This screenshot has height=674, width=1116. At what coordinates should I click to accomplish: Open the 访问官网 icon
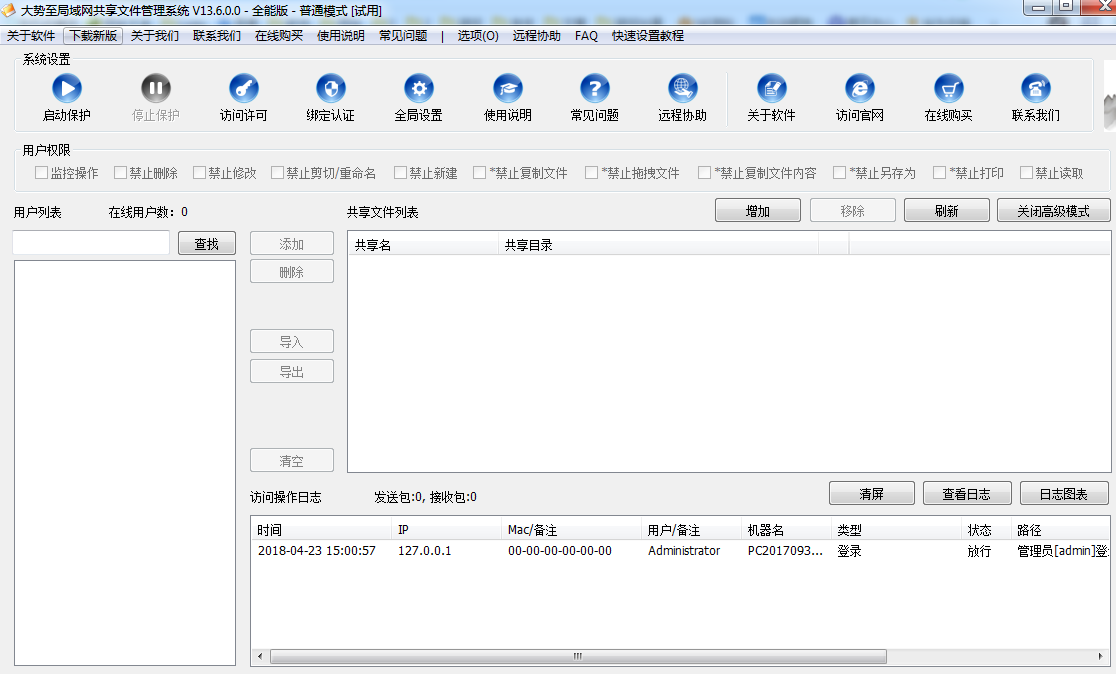point(859,89)
